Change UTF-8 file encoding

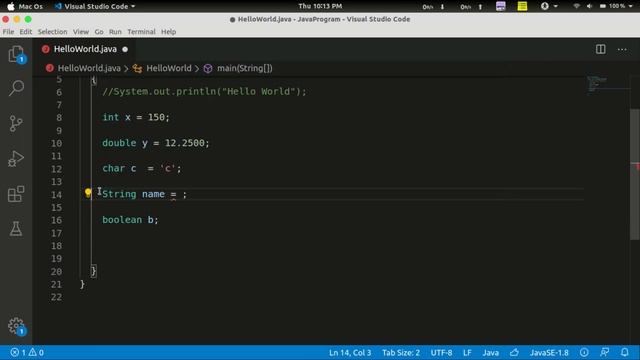pos(441,352)
